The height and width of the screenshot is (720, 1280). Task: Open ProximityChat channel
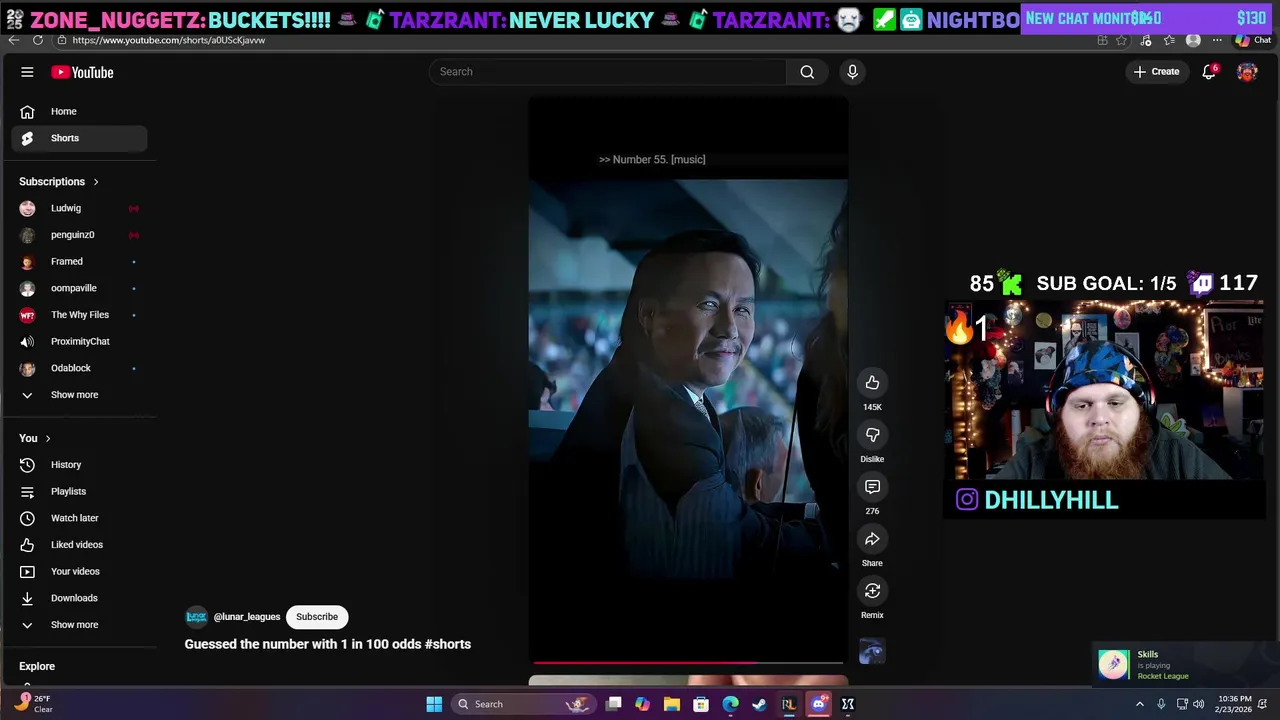point(80,342)
